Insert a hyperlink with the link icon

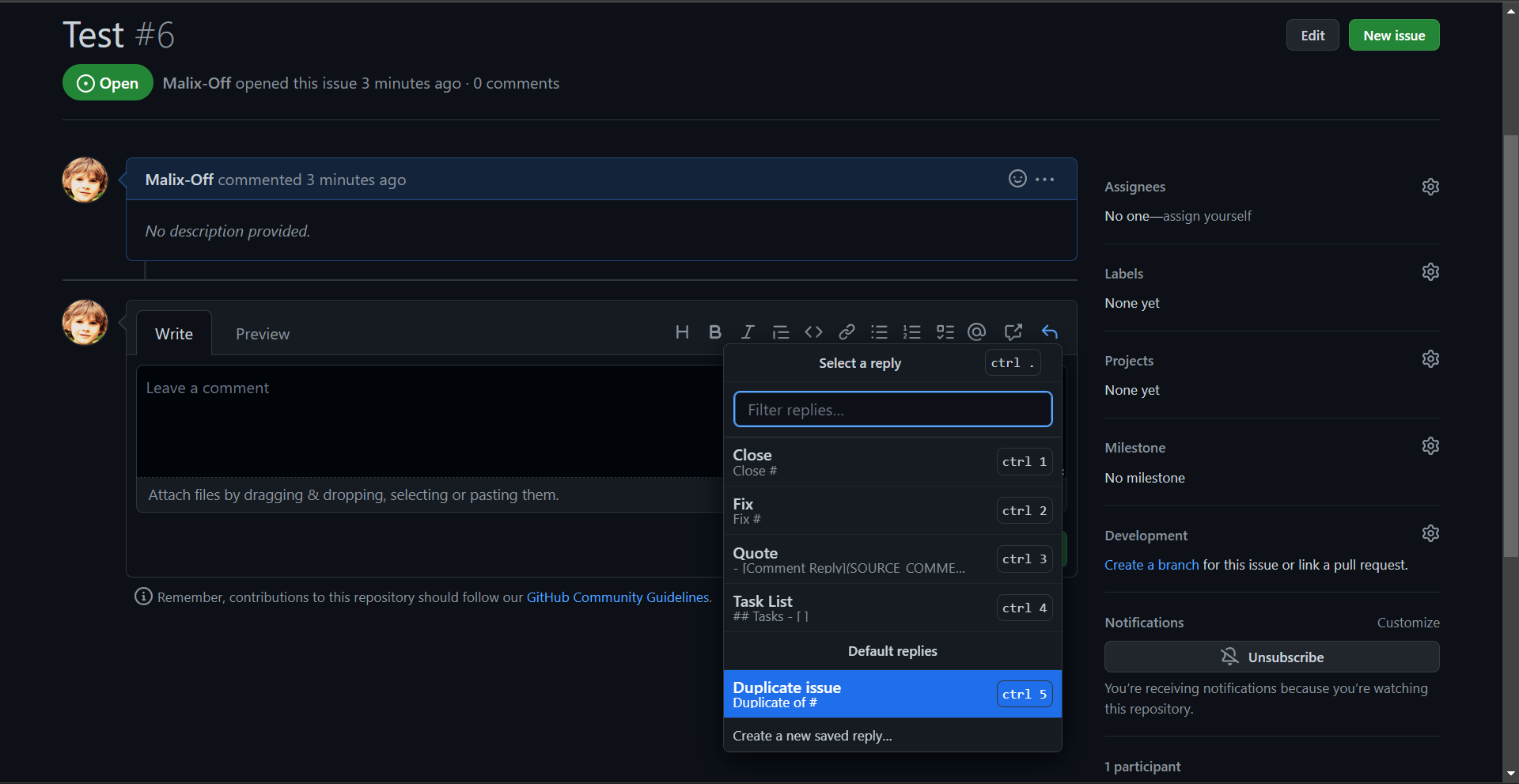tap(847, 331)
